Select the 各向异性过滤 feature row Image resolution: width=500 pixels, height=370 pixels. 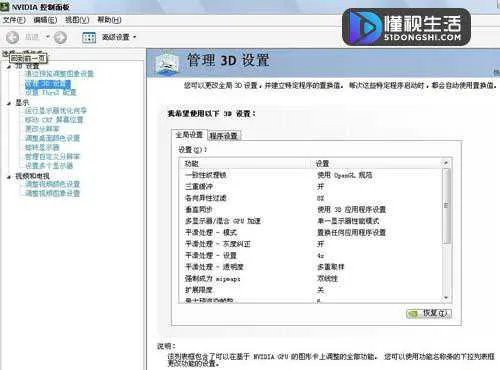(x=311, y=198)
